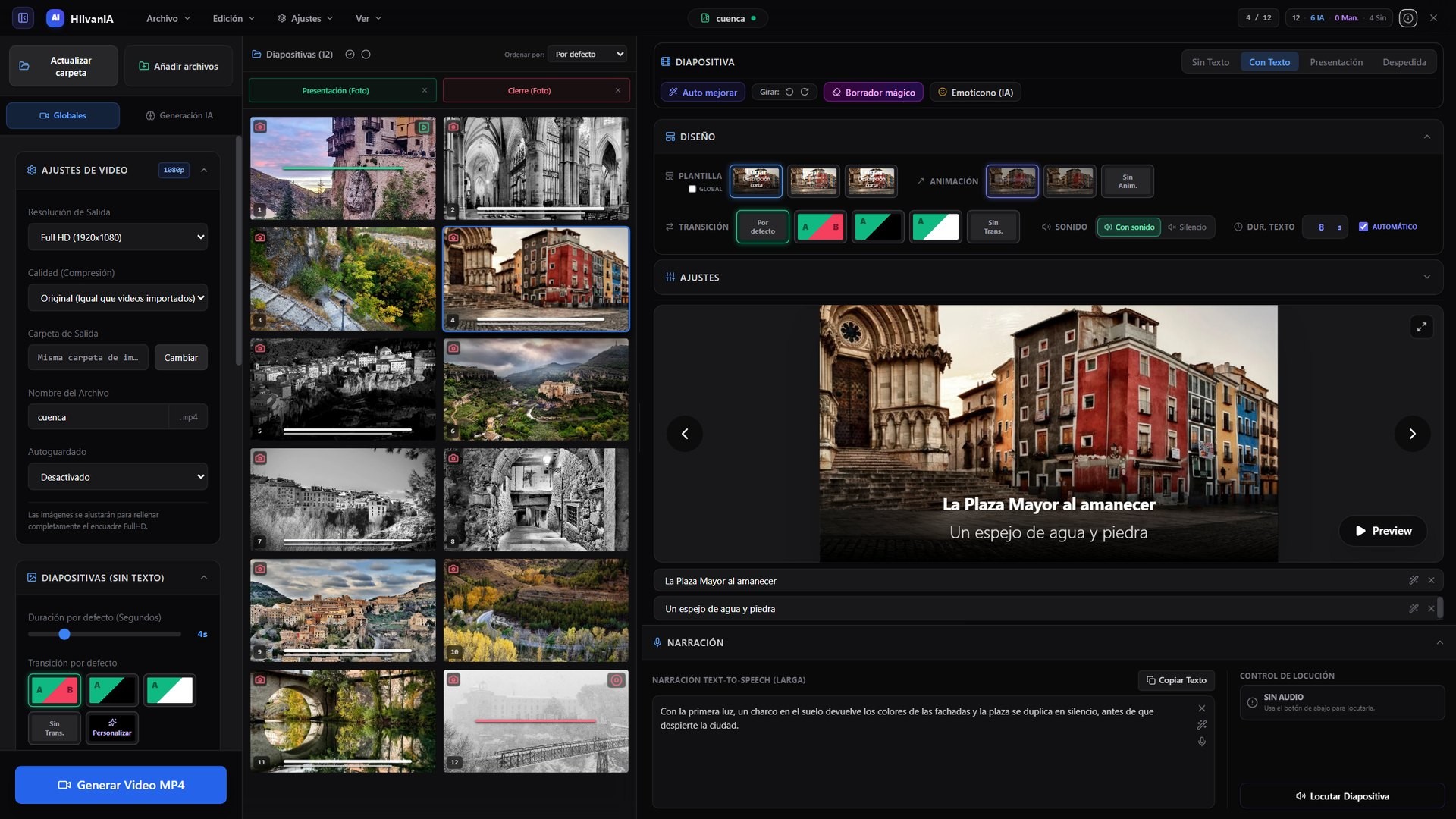Viewport: 1456px width, 819px height.
Task: Magic-edit the title text 'La Plaza Mayor al amanecer'
Action: [x=1414, y=580]
